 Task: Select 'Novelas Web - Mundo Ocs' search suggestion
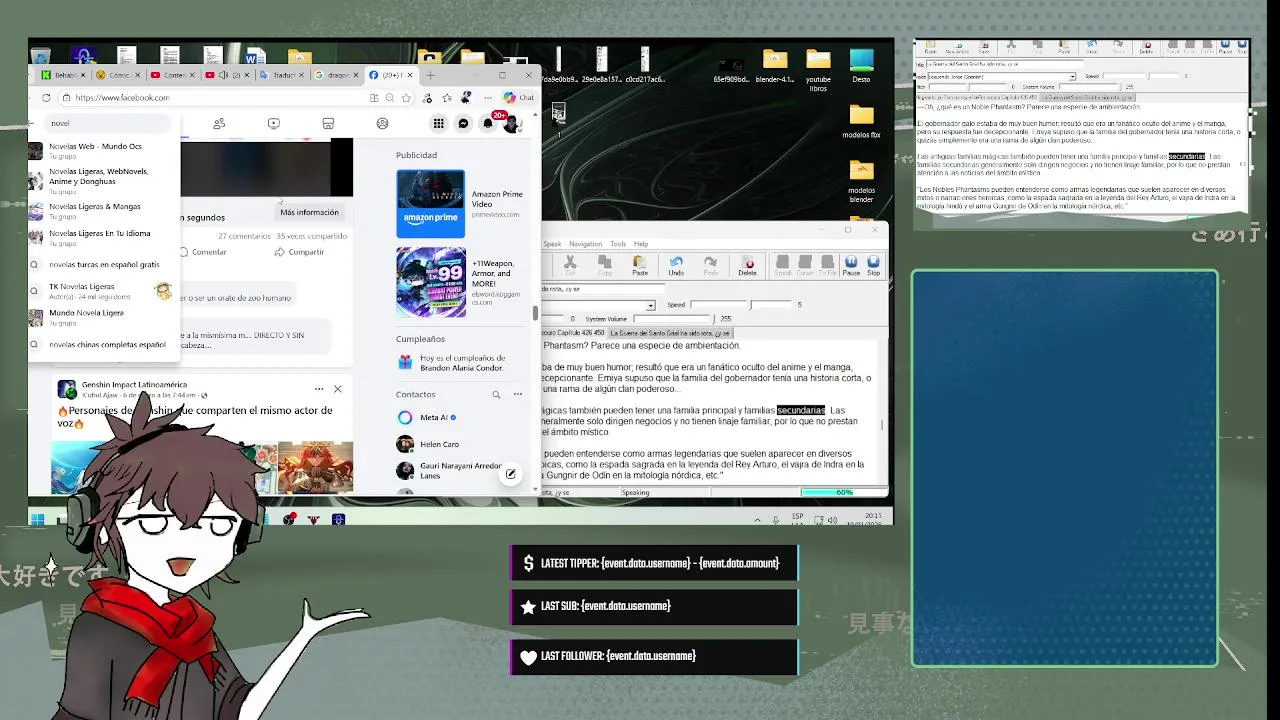104,150
